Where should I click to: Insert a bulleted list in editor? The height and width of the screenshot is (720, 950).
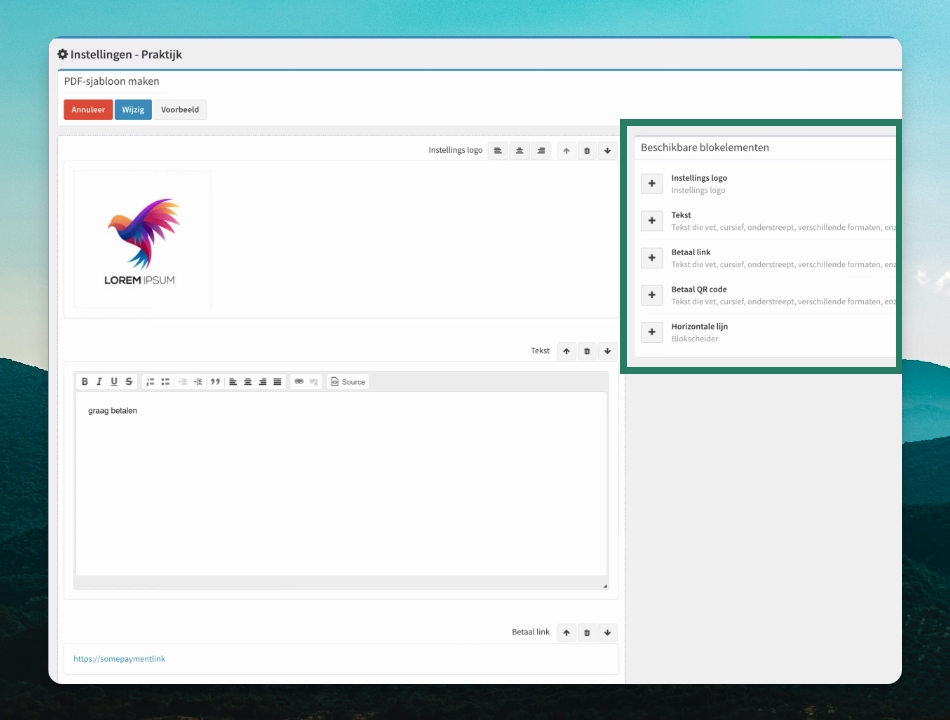165,381
